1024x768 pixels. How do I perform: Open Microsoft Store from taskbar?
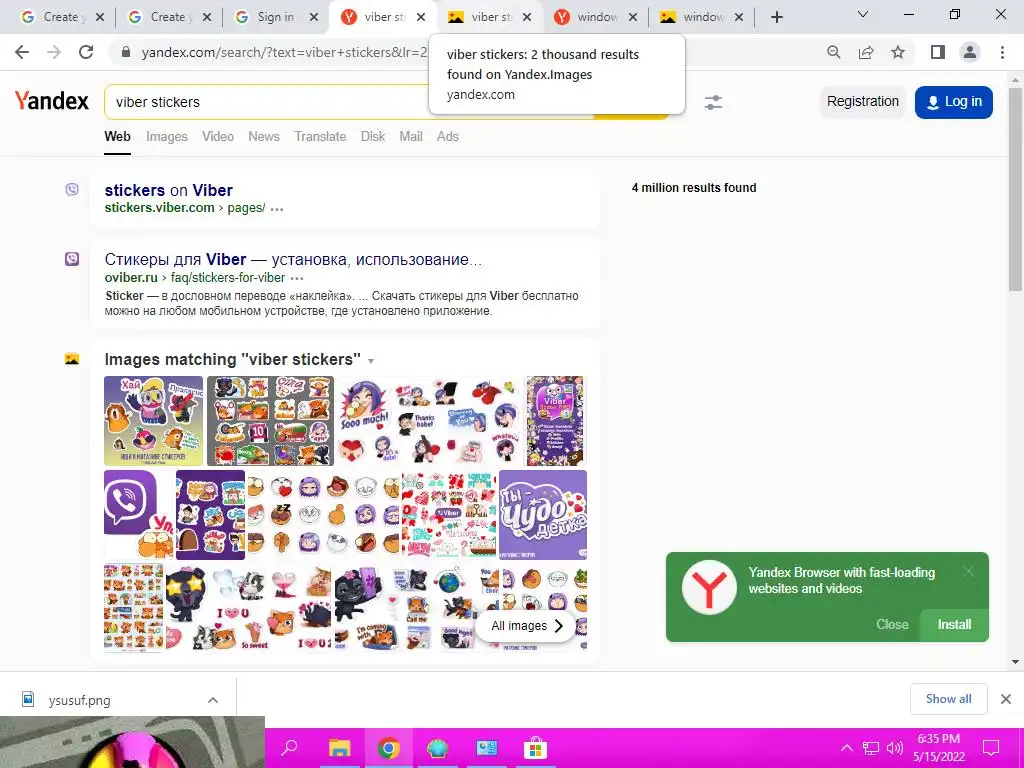tap(535, 748)
